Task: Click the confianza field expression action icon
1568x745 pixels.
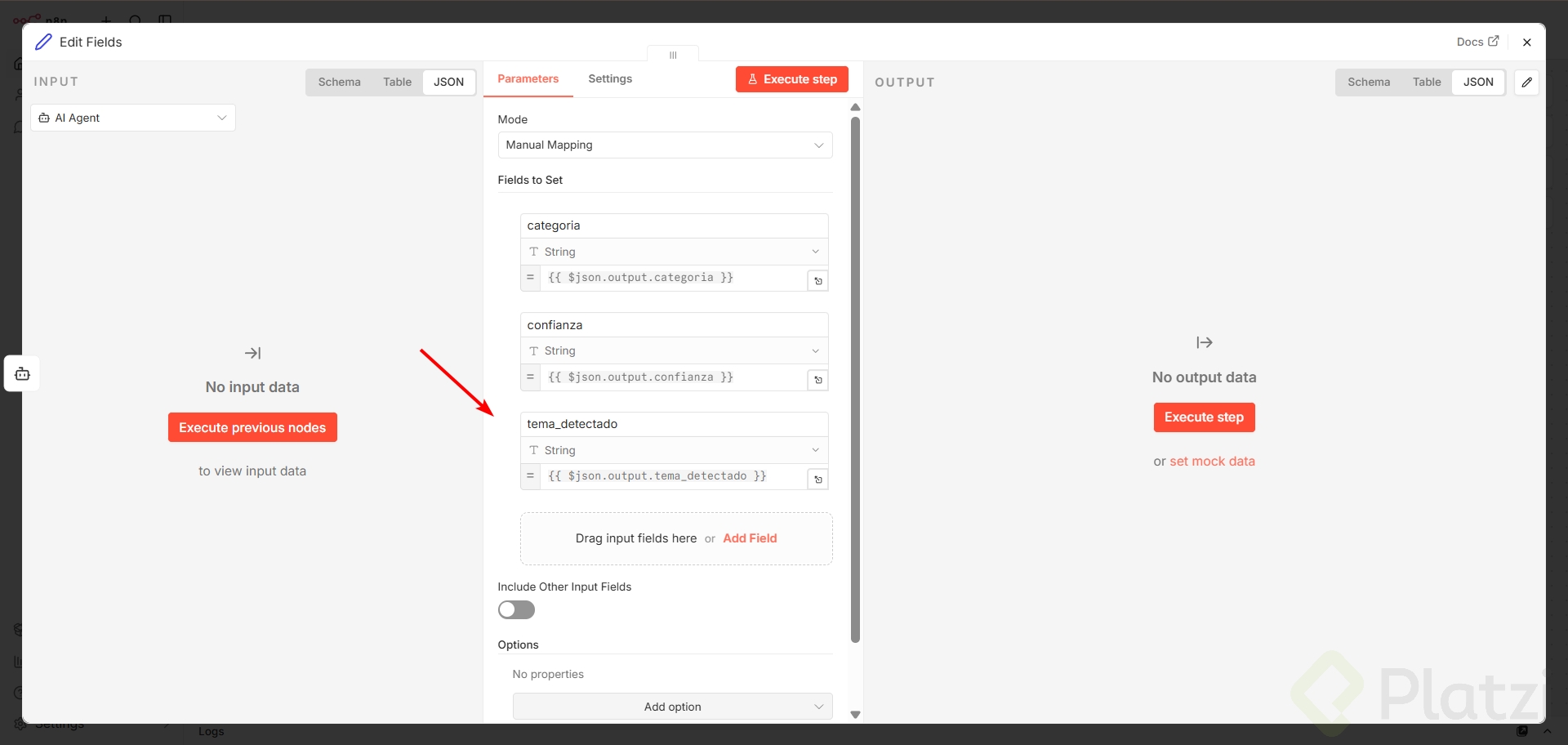Action: click(x=817, y=381)
